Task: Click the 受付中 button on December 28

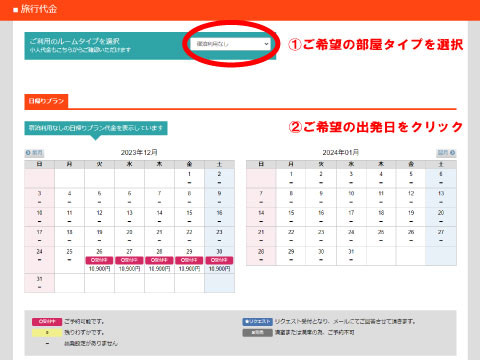Action: click(x=159, y=260)
